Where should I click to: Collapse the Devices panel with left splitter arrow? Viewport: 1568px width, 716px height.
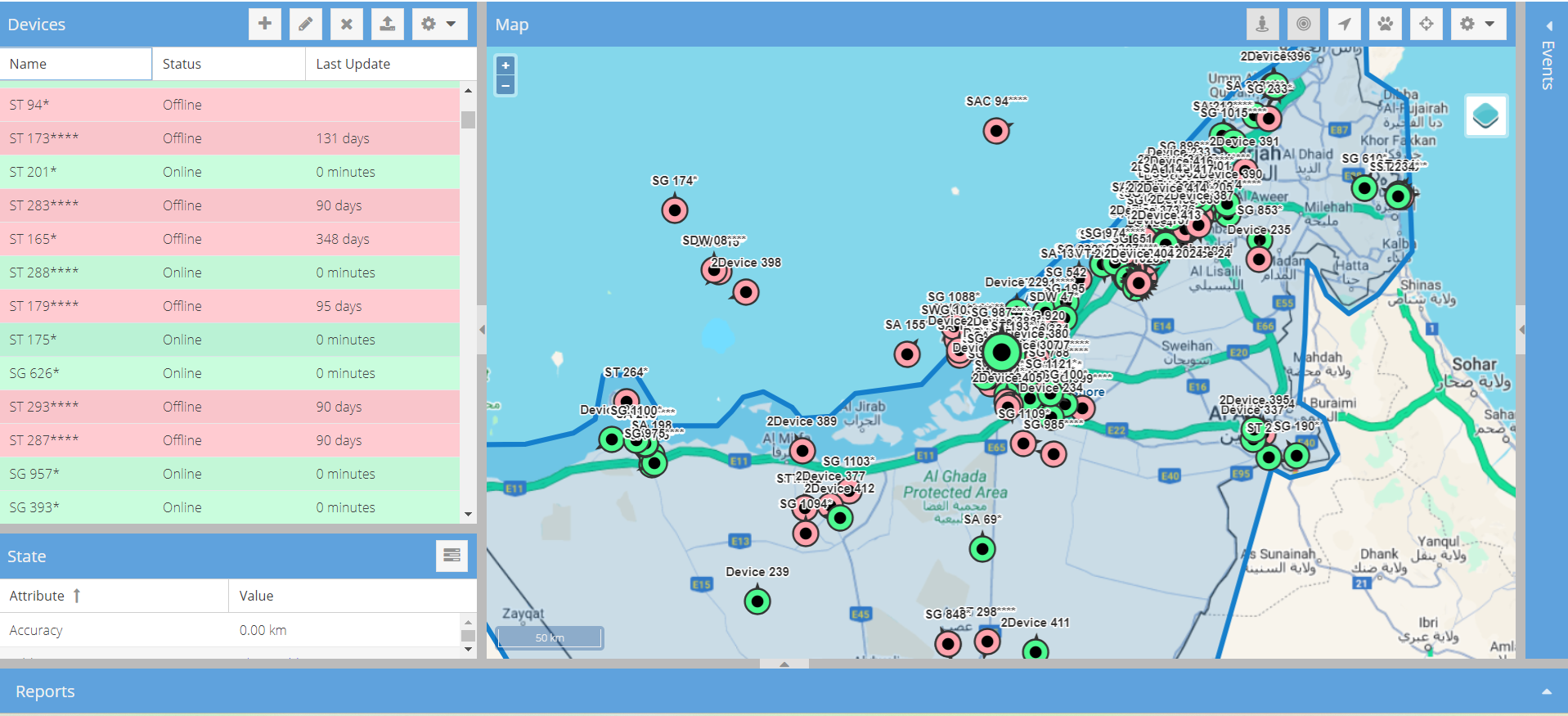click(x=482, y=330)
